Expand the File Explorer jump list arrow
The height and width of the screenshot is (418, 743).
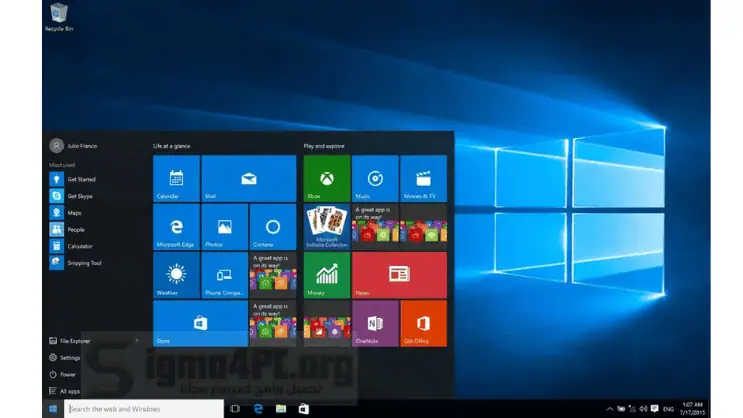[136, 341]
